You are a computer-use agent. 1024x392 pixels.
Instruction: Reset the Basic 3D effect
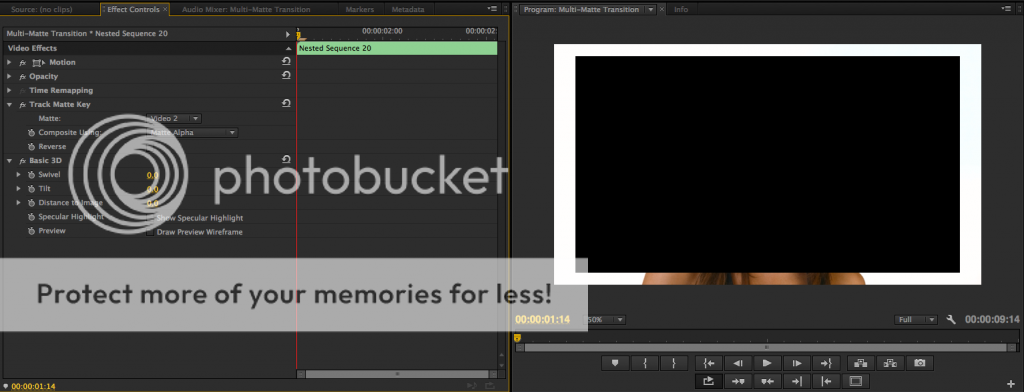tap(286, 159)
